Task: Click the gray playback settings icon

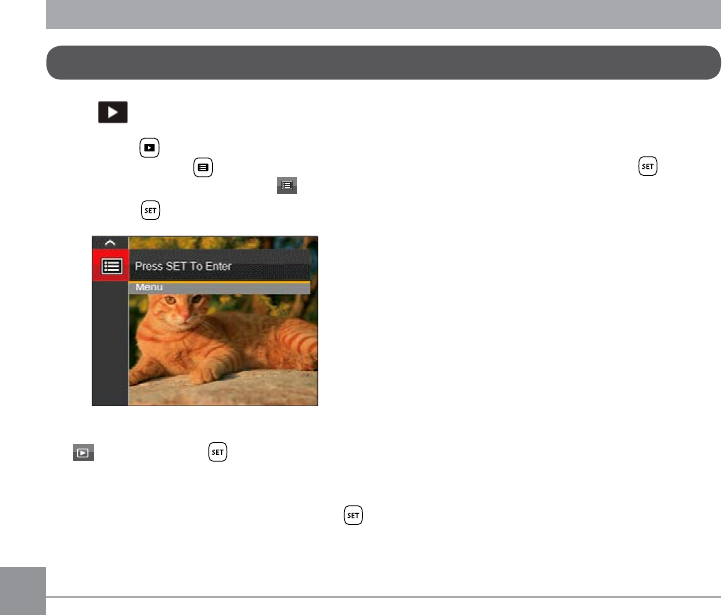Action: 83,453
